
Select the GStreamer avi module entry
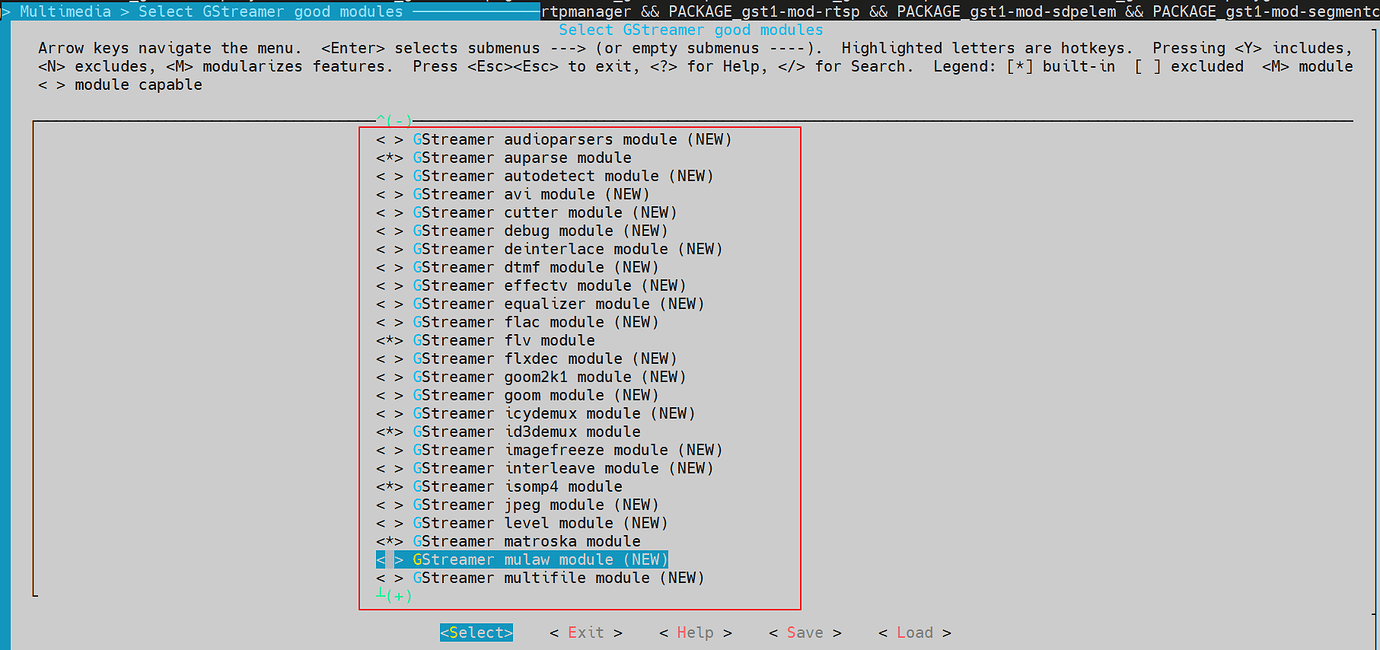[x=530, y=194]
